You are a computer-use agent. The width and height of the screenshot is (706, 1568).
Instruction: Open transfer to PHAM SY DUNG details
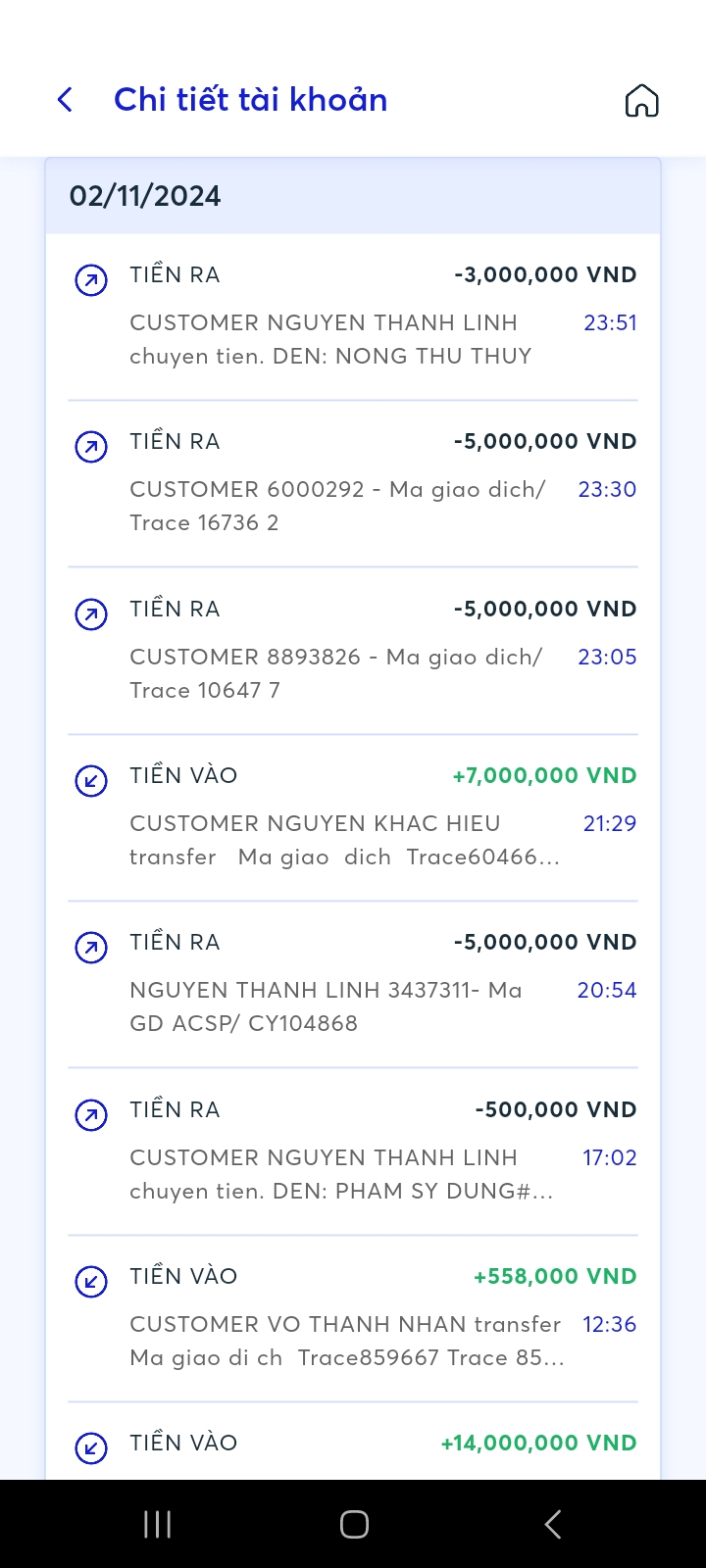[x=341, y=1174]
